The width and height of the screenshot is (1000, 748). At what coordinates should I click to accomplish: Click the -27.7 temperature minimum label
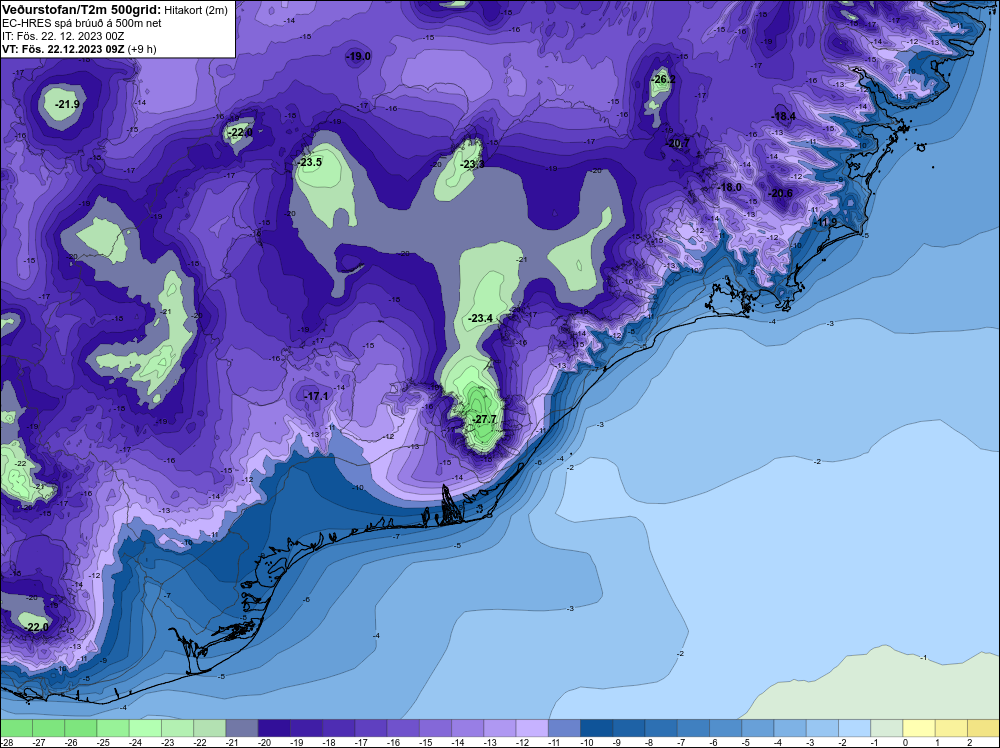pyautogui.click(x=485, y=419)
